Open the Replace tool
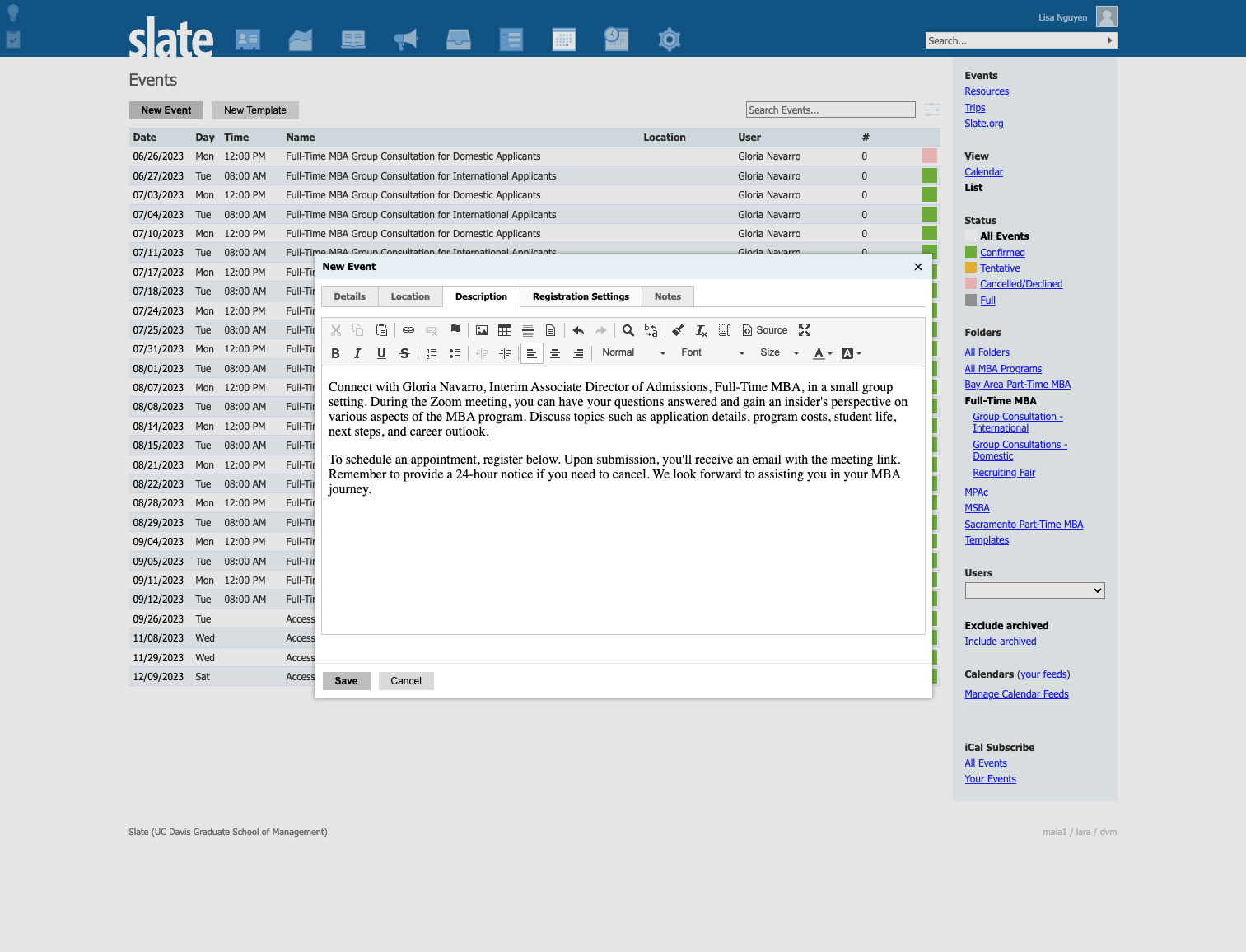Screen dimensions: 1246x952 [x=651, y=330]
